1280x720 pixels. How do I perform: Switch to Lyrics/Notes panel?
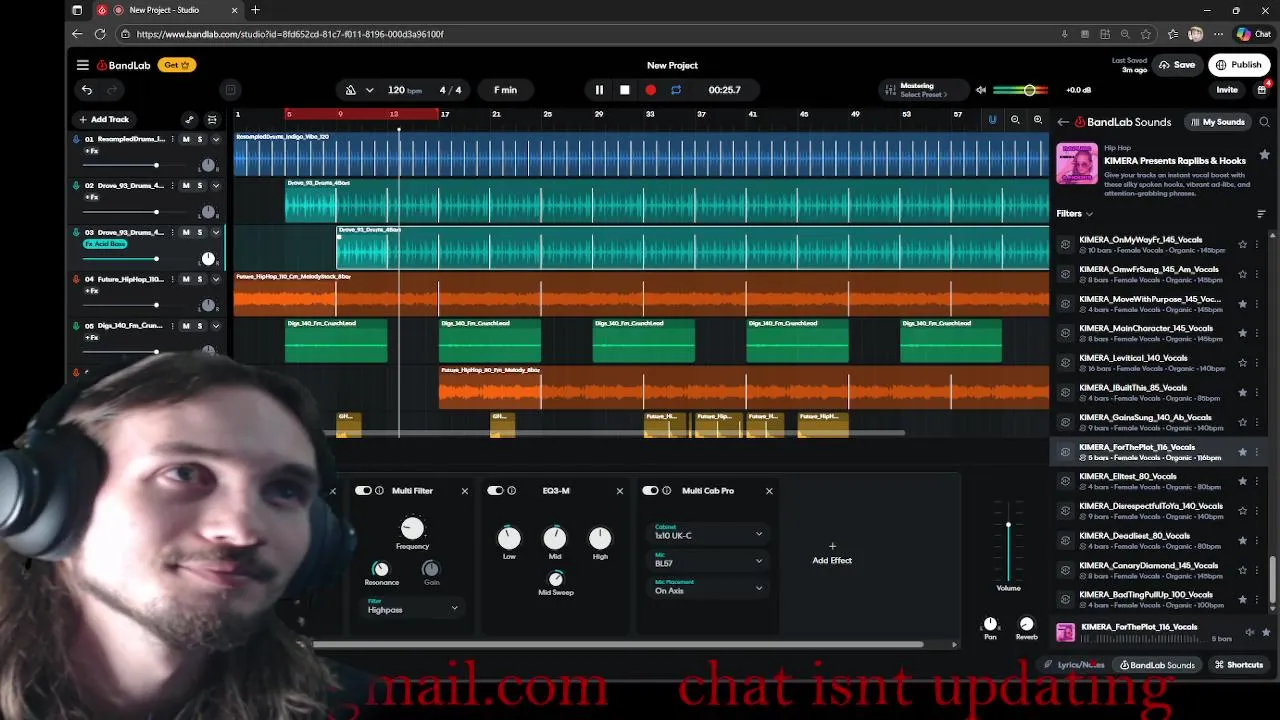point(1074,665)
